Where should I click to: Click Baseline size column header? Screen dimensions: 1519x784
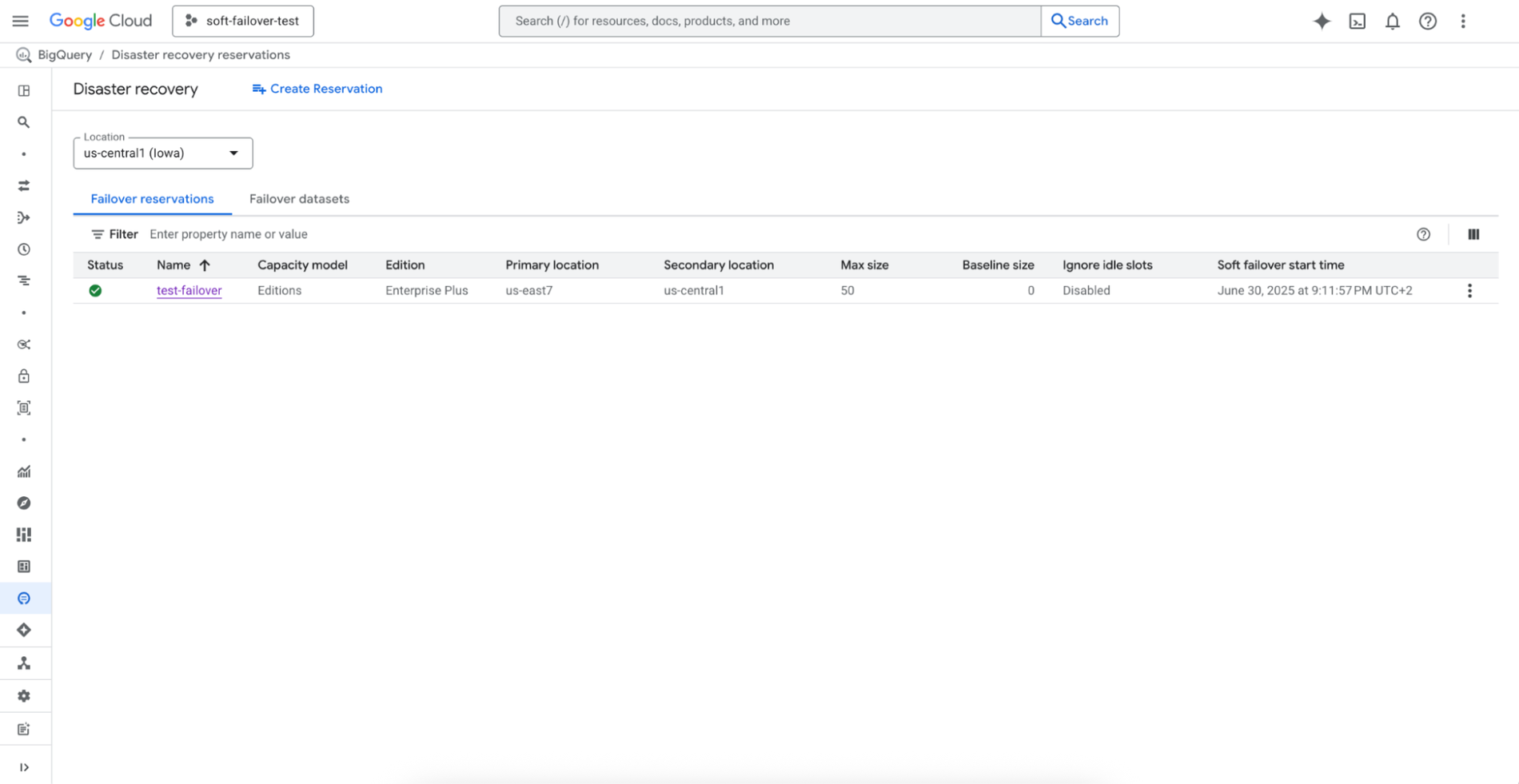[998, 265]
